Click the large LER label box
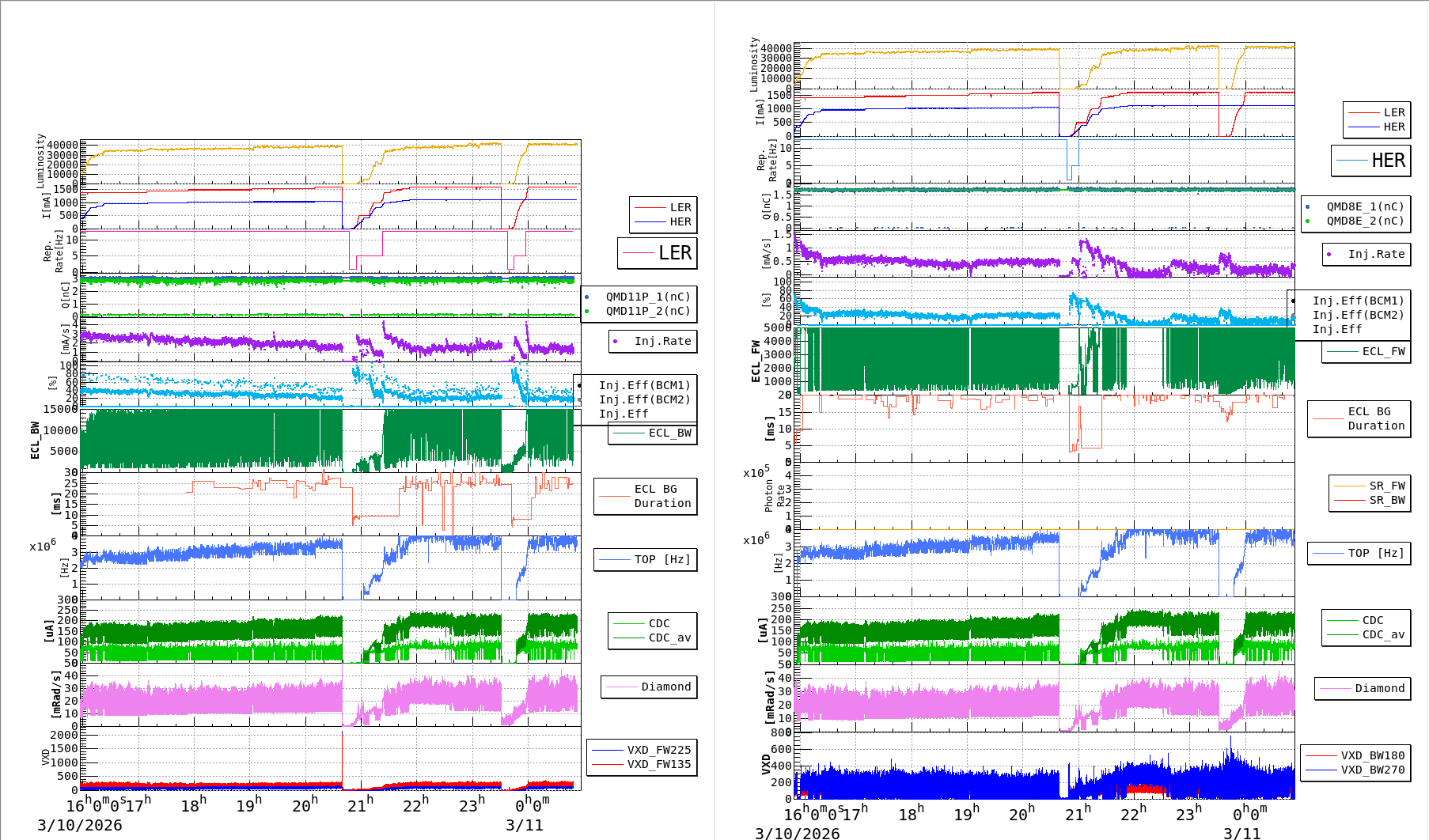This screenshot has height=840, width=1429. pos(658,253)
